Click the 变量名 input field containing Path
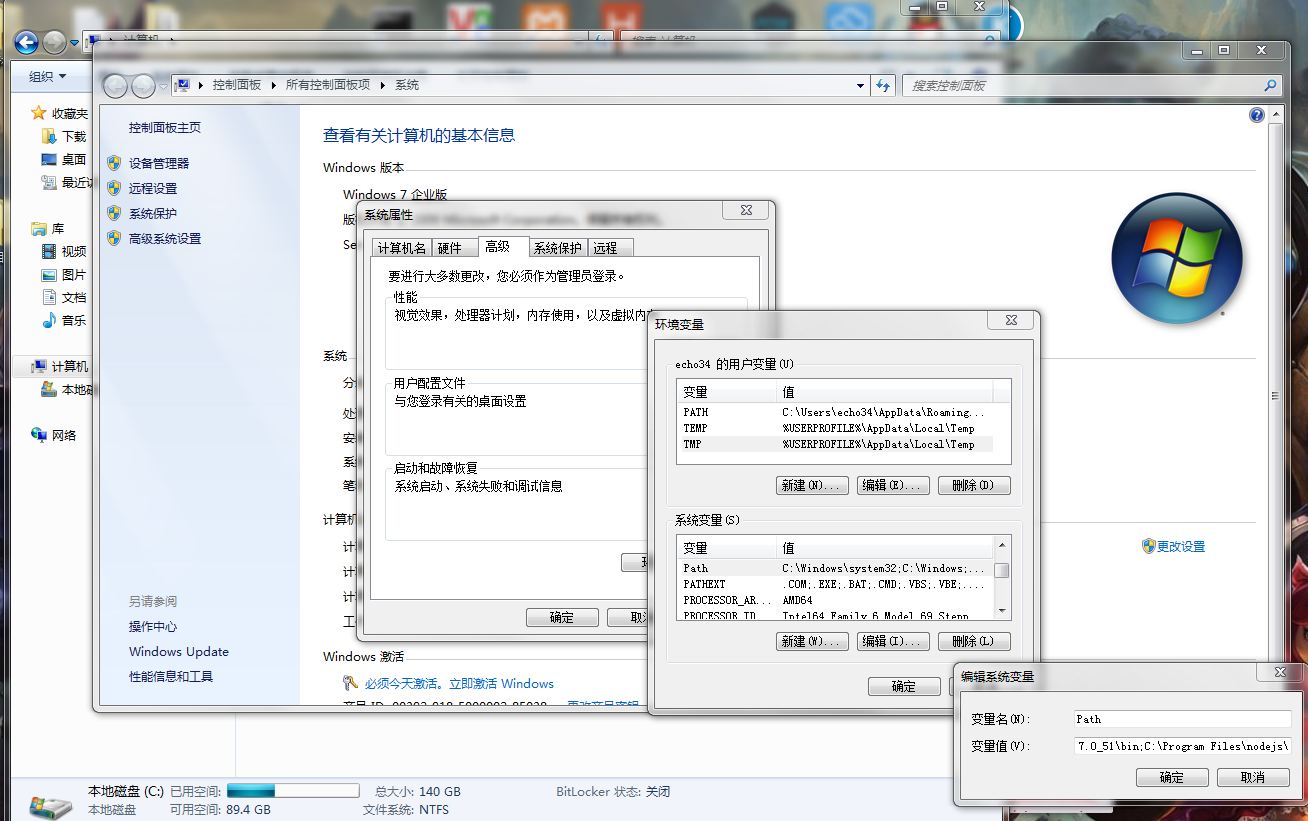 tap(1183, 719)
